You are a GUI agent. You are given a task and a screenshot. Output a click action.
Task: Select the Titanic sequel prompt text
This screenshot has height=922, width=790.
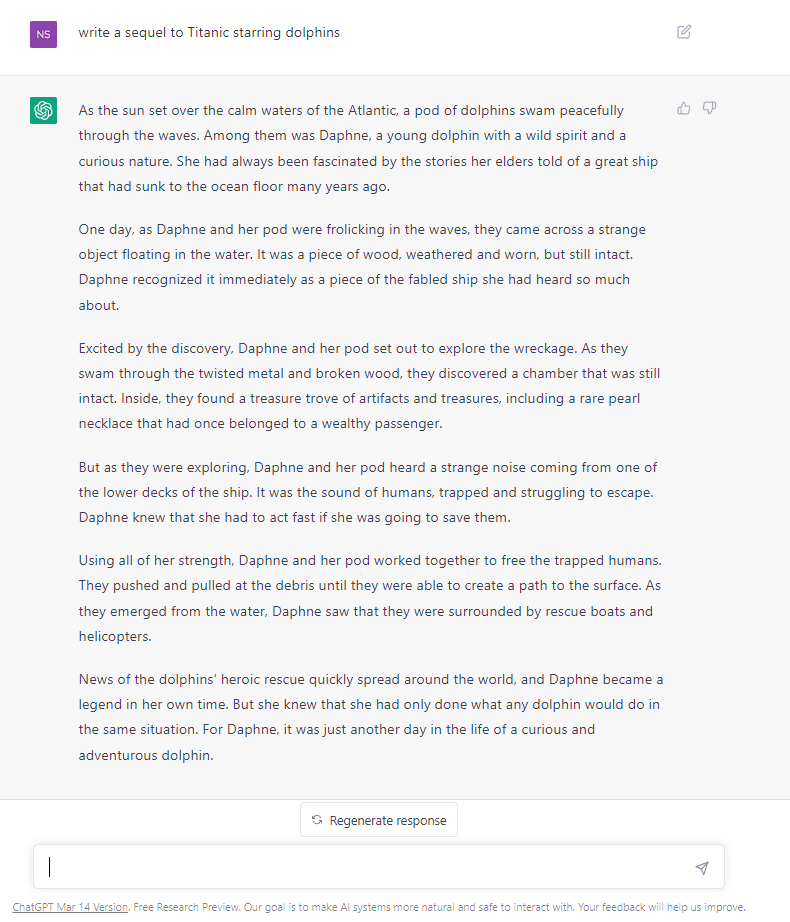[209, 32]
